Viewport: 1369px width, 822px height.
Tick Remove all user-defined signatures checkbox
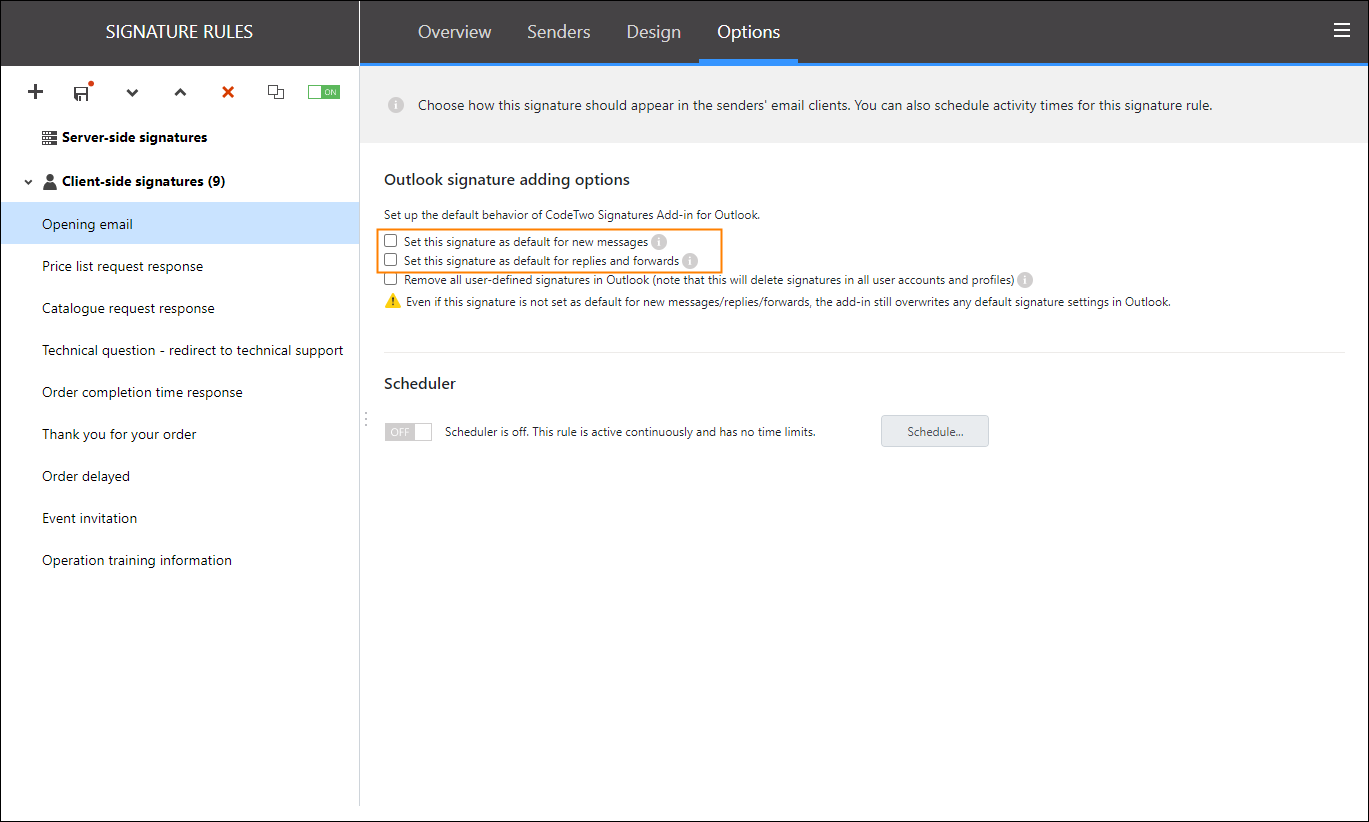(x=391, y=280)
